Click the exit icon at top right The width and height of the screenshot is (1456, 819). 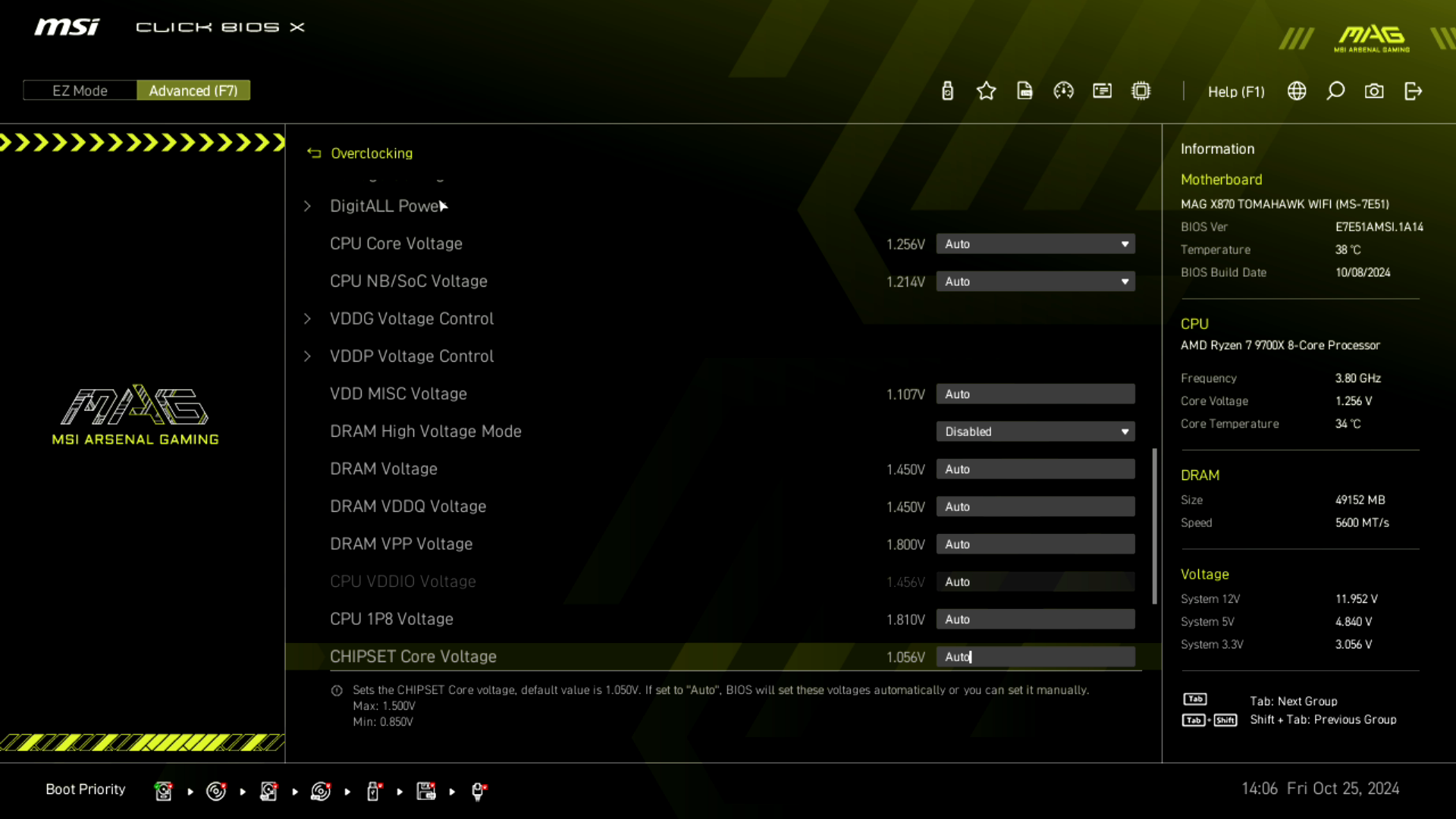(1413, 91)
